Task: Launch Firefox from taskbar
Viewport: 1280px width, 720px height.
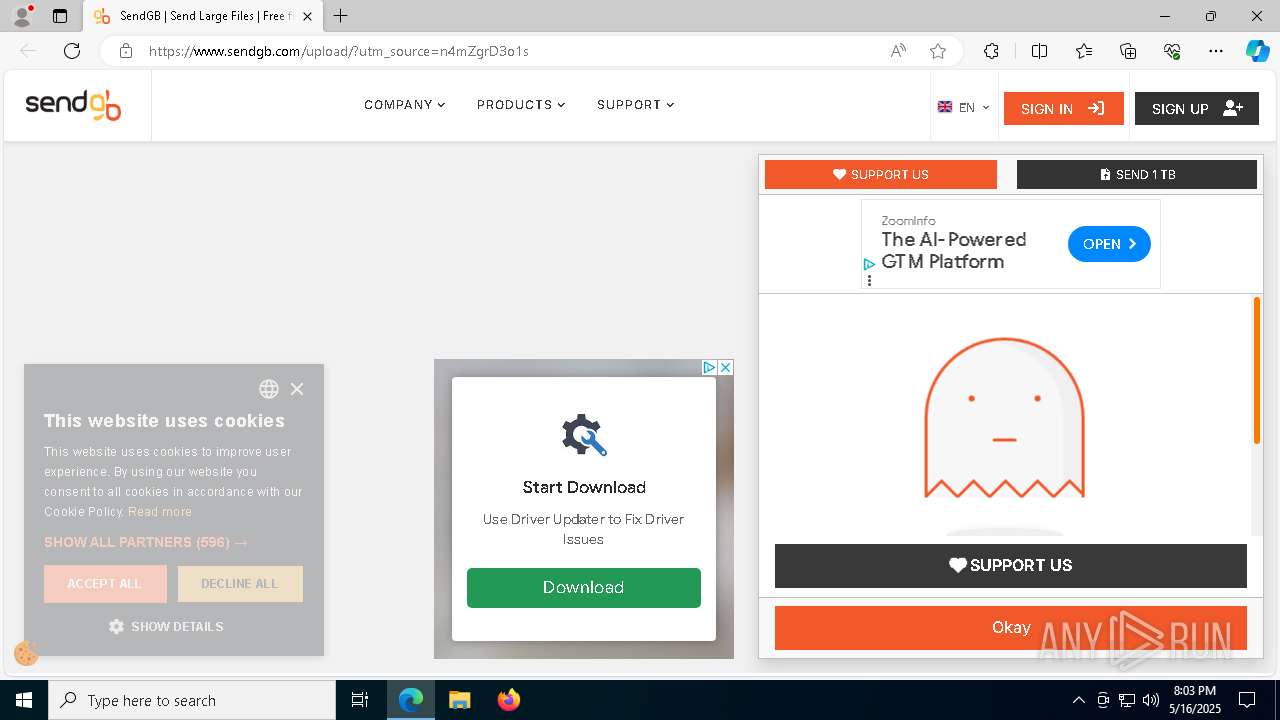Action: pos(509,700)
